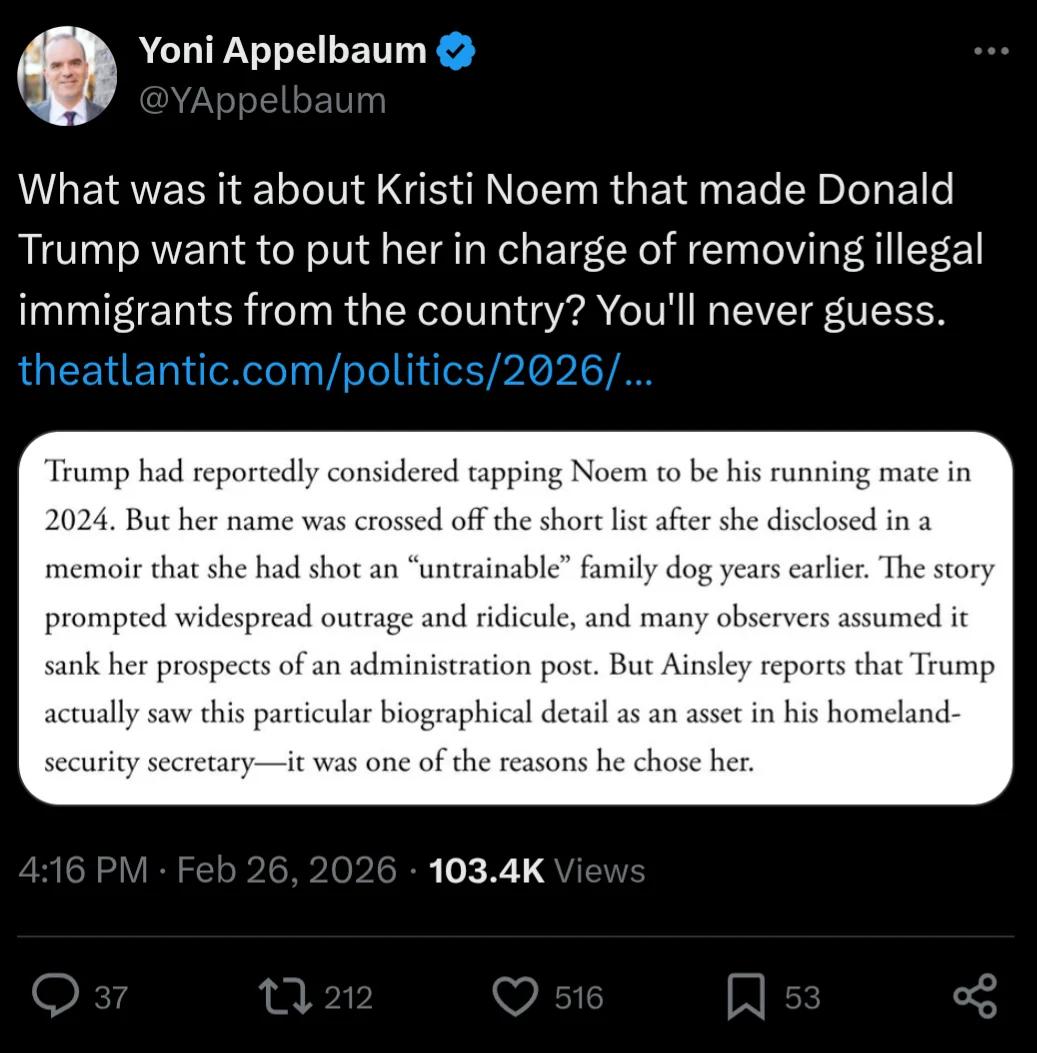Click the 53 bookmarks count
Screen dimensions: 1037x1053
click(x=802, y=997)
